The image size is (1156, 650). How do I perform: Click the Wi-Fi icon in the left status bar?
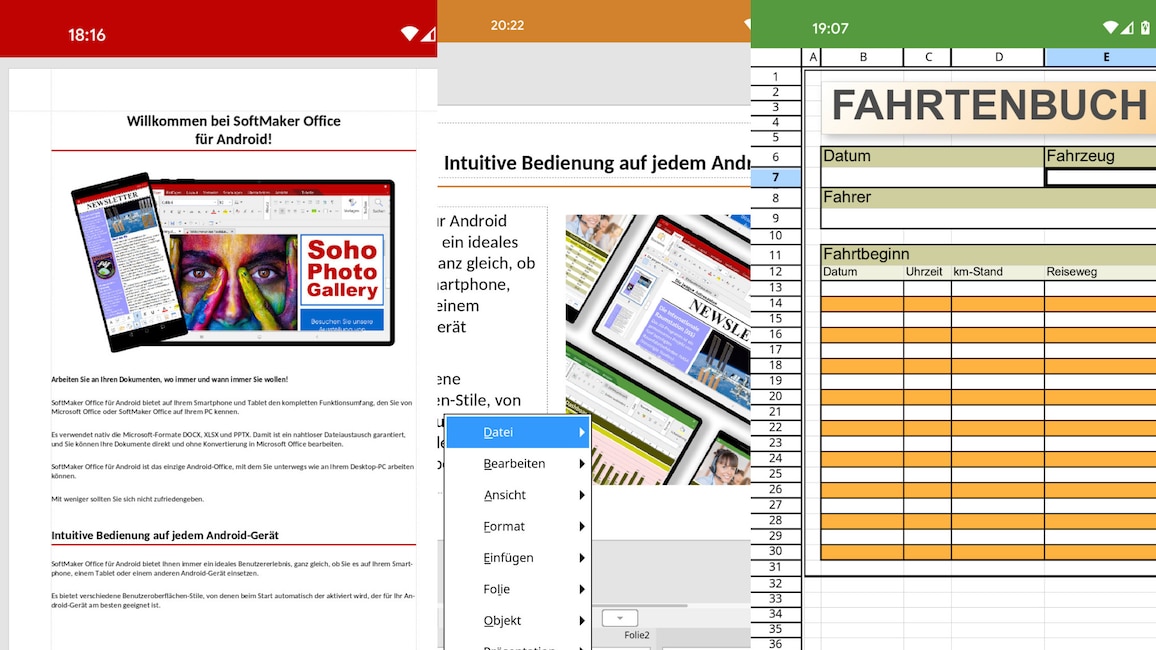(408, 32)
